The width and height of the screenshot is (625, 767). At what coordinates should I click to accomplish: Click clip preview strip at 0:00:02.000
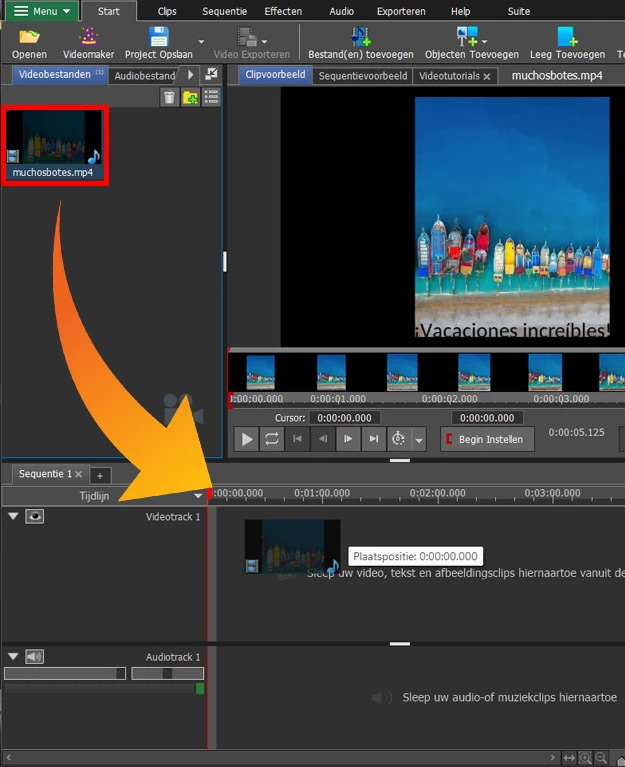tap(449, 399)
